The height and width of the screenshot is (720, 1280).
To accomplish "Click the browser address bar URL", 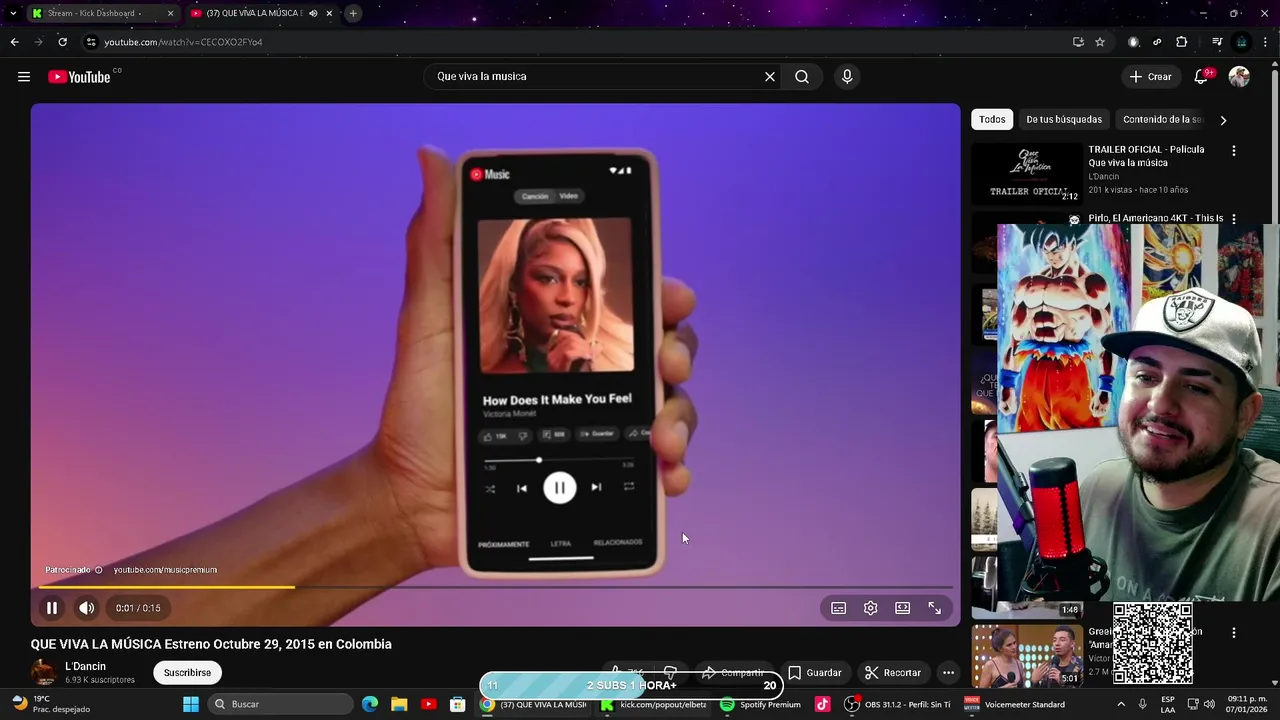I will click(x=183, y=42).
